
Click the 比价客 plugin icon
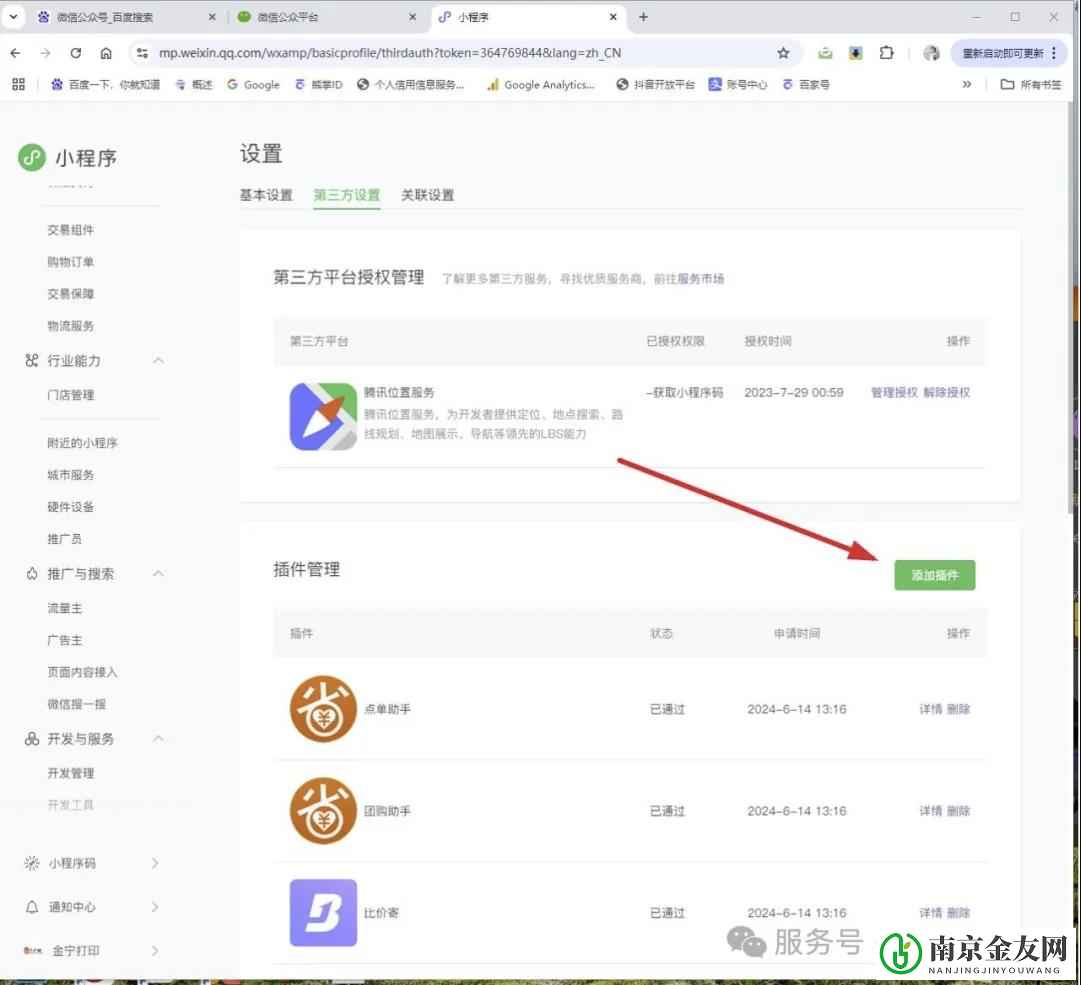coord(322,912)
